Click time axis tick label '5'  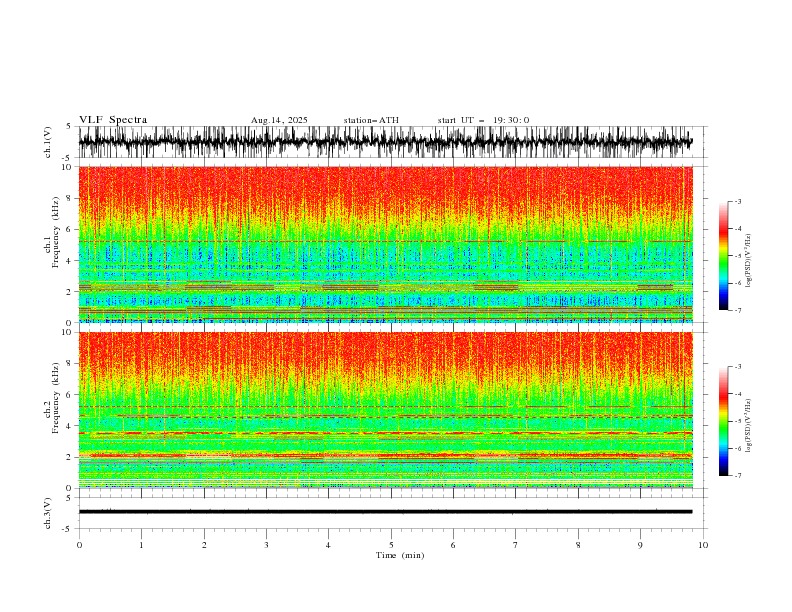pyautogui.click(x=391, y=545)
